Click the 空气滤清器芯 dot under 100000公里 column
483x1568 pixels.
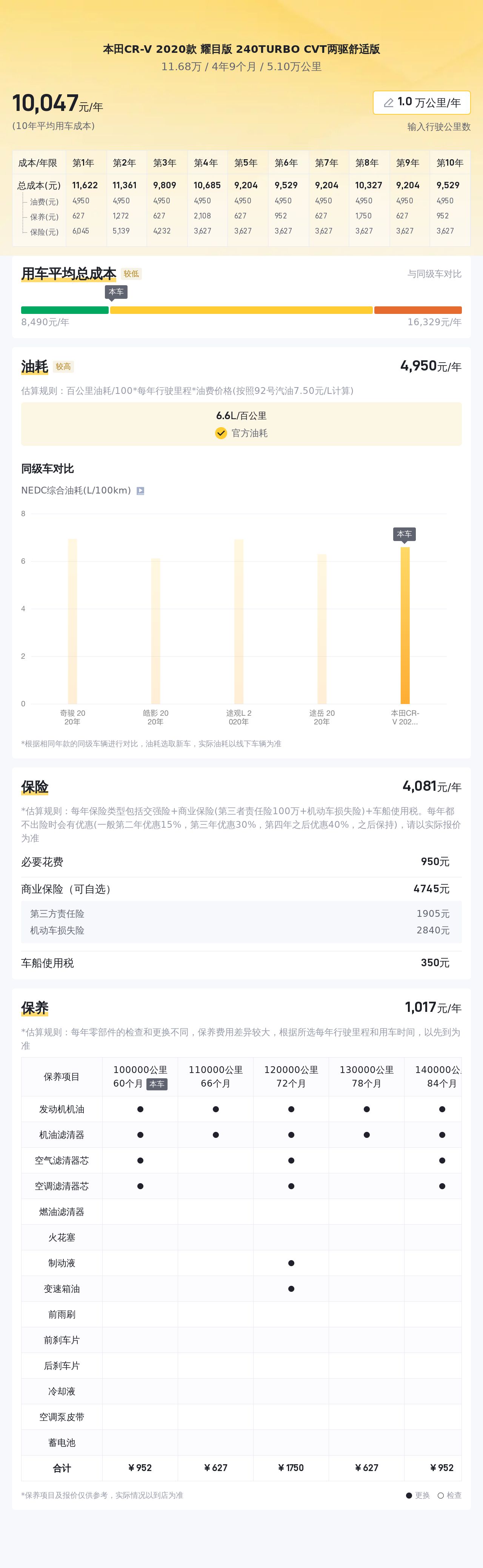pyautogui.click(x=140, y=1160)
